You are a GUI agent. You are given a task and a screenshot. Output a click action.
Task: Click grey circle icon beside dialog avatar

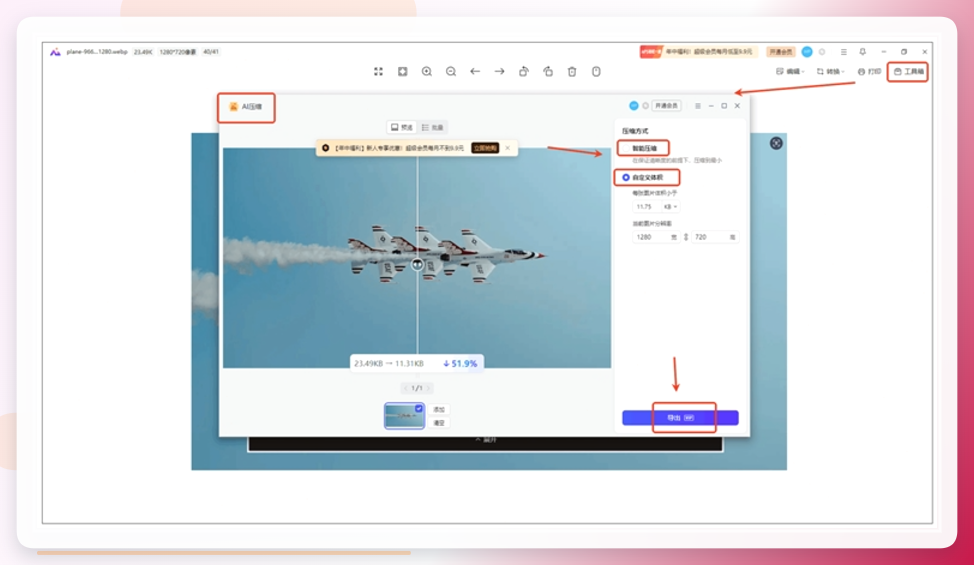645,106
